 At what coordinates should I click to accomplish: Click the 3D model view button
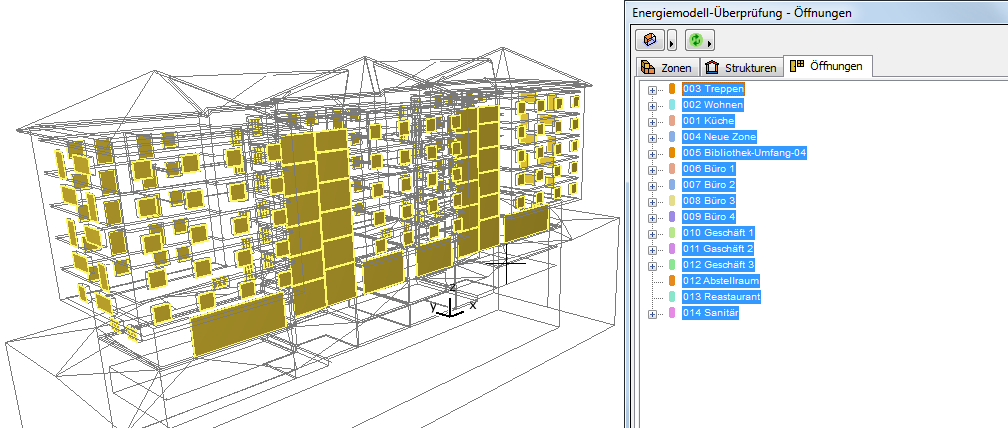coord(651,40)
